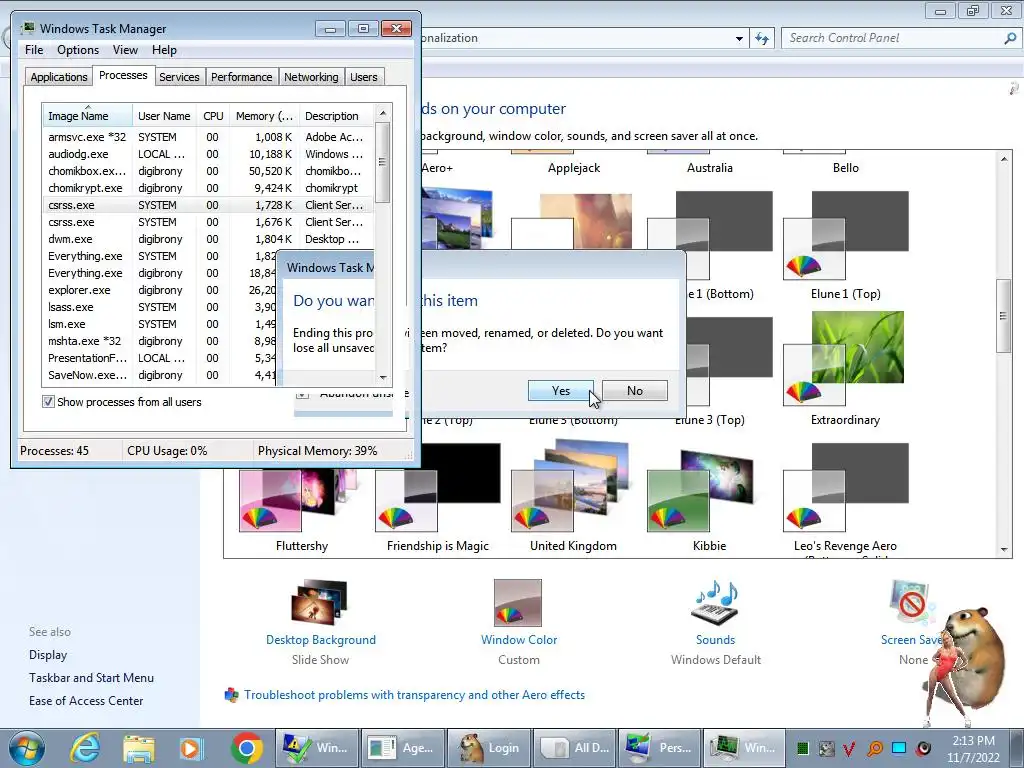Switch to the Services tab
The image size is (1024, 768).
tap(179, 77)
